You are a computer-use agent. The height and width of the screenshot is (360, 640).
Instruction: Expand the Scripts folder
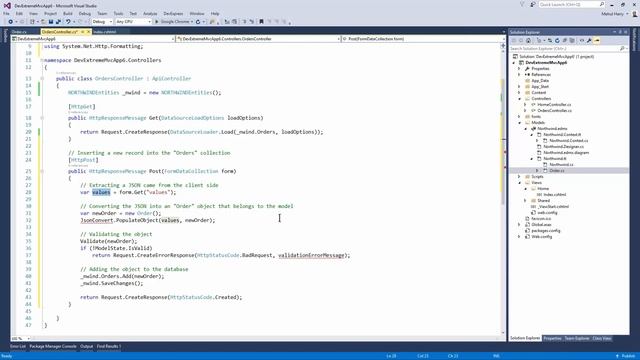pos(520,177)
